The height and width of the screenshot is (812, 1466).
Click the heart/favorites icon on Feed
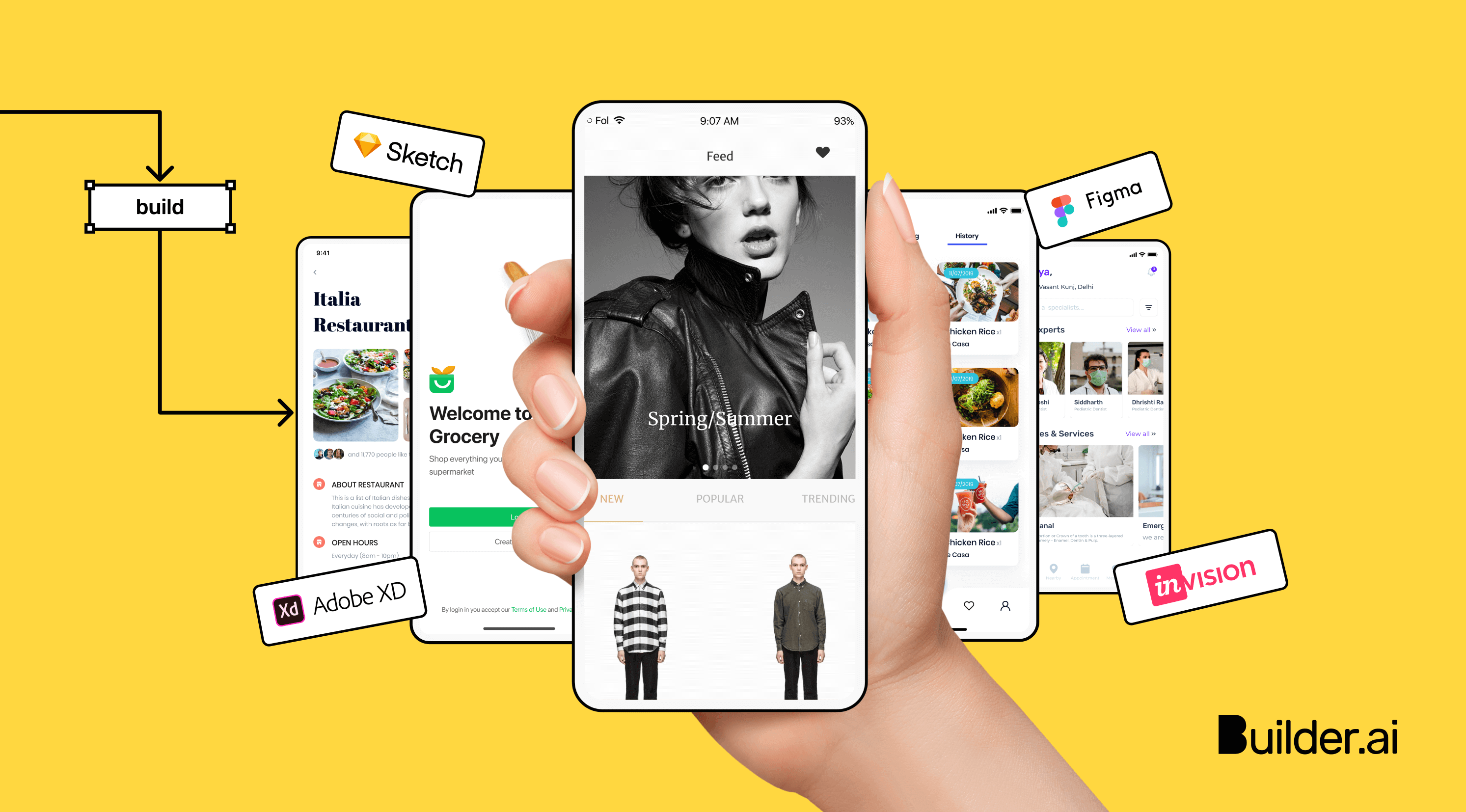(812, 154)
